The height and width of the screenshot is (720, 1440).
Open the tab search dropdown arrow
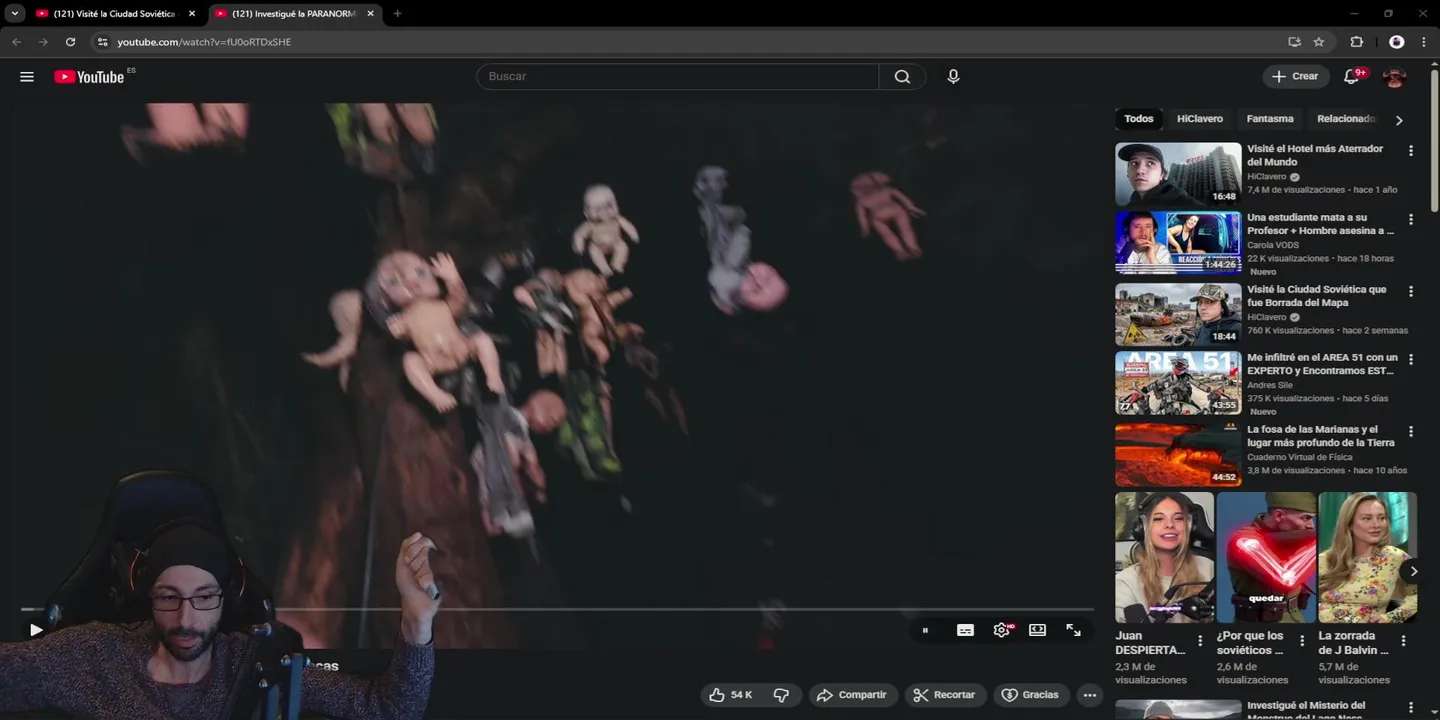pos(14,14)
